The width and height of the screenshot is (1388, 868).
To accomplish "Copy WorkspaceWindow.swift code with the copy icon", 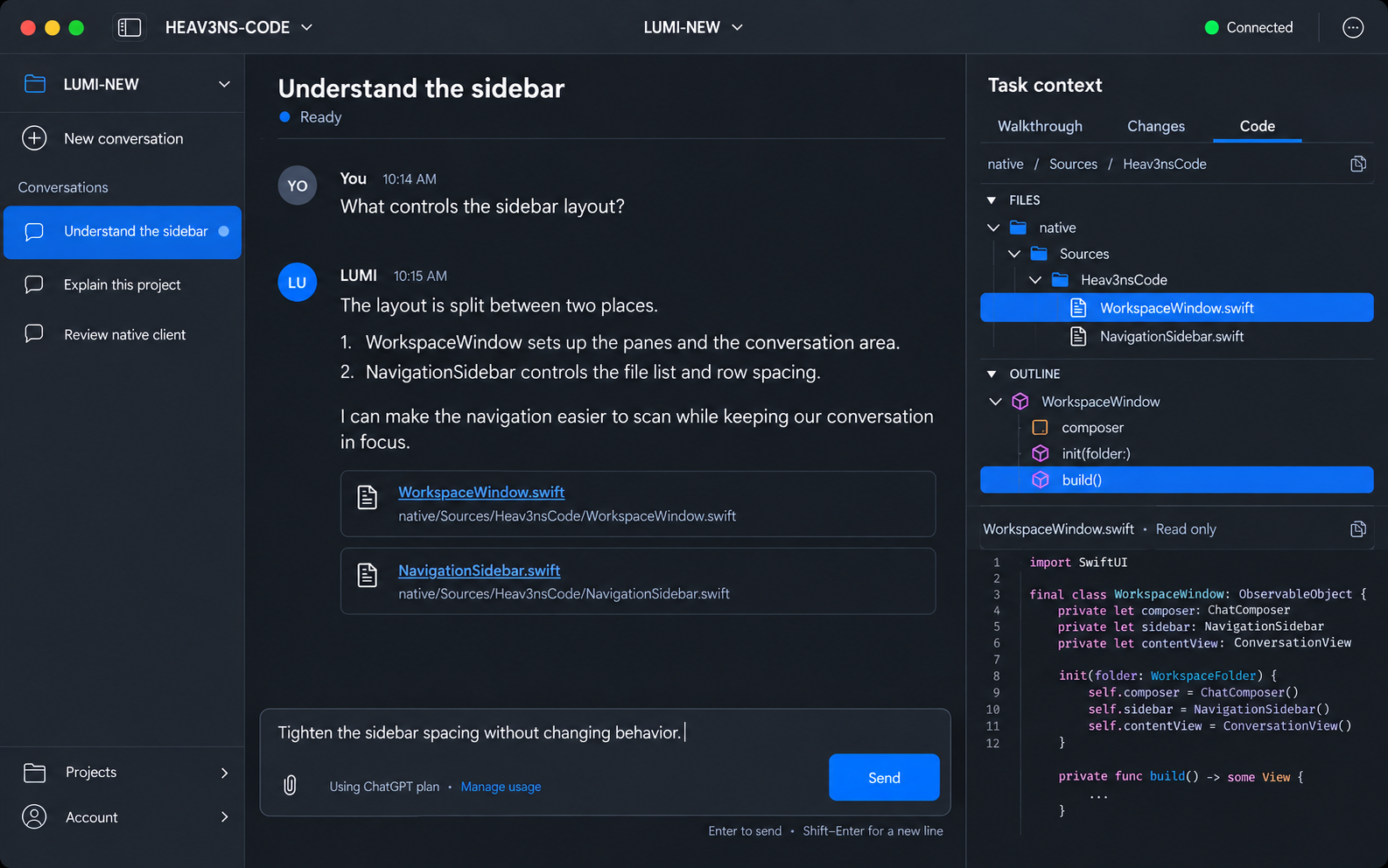I will point(1358,529).
